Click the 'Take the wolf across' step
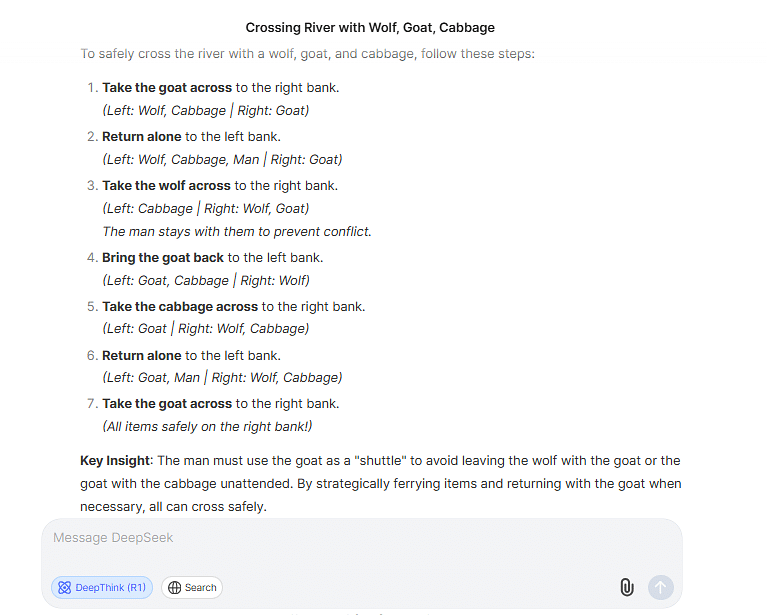This screenshot has height=615, width=767. tap(166, 185)
